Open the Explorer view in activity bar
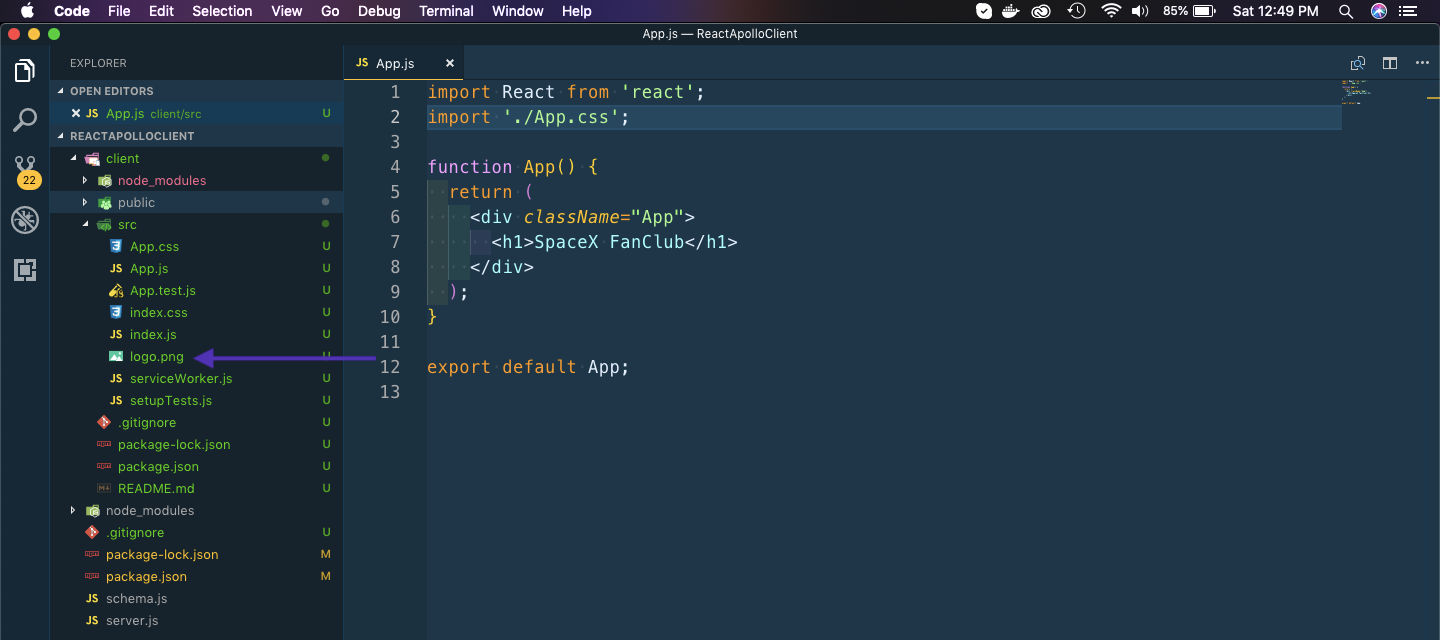 pos(25,71)
